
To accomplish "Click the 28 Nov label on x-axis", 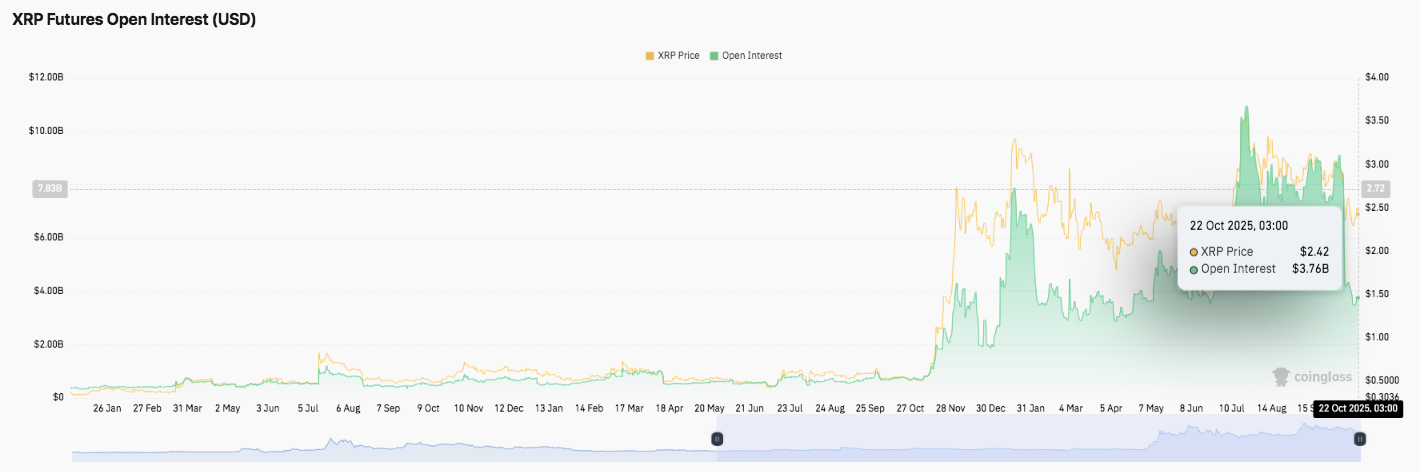I will pos(949,408).
